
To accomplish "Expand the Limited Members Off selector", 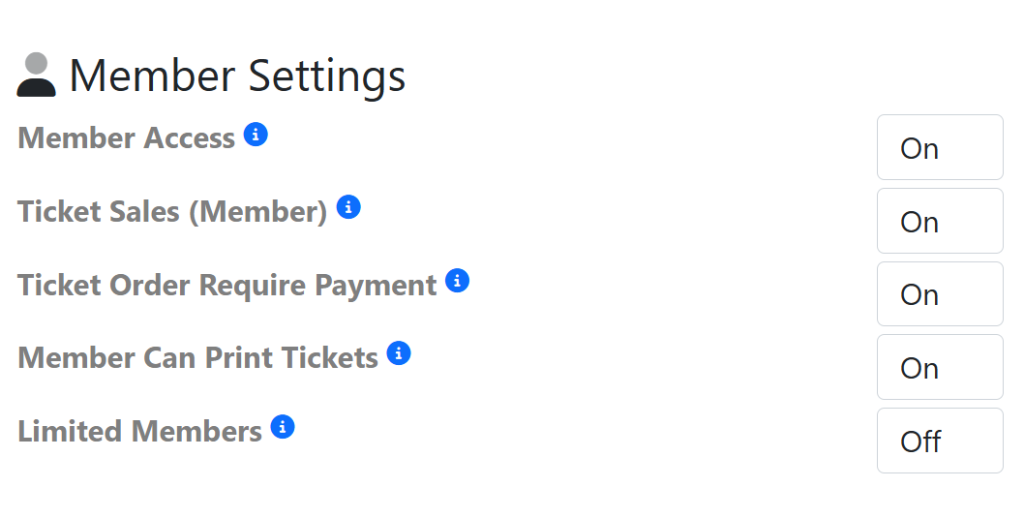I will pos(939,441).
